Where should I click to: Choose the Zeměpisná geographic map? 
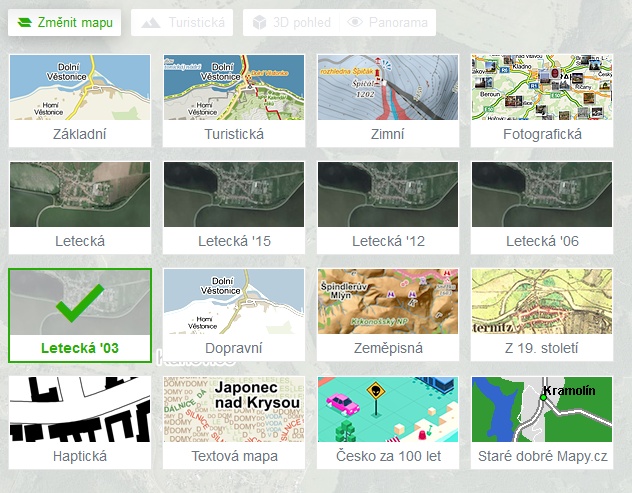point(387,314)
